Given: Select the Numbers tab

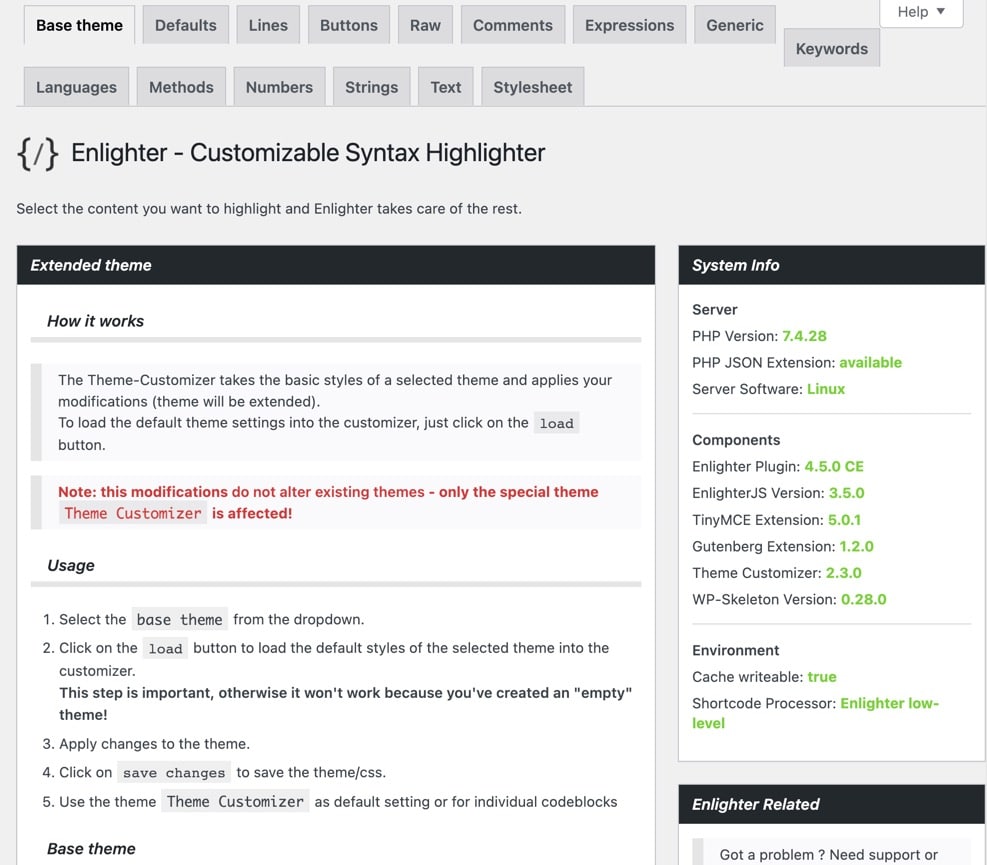Looking at the screenshot, I should 279,87.
